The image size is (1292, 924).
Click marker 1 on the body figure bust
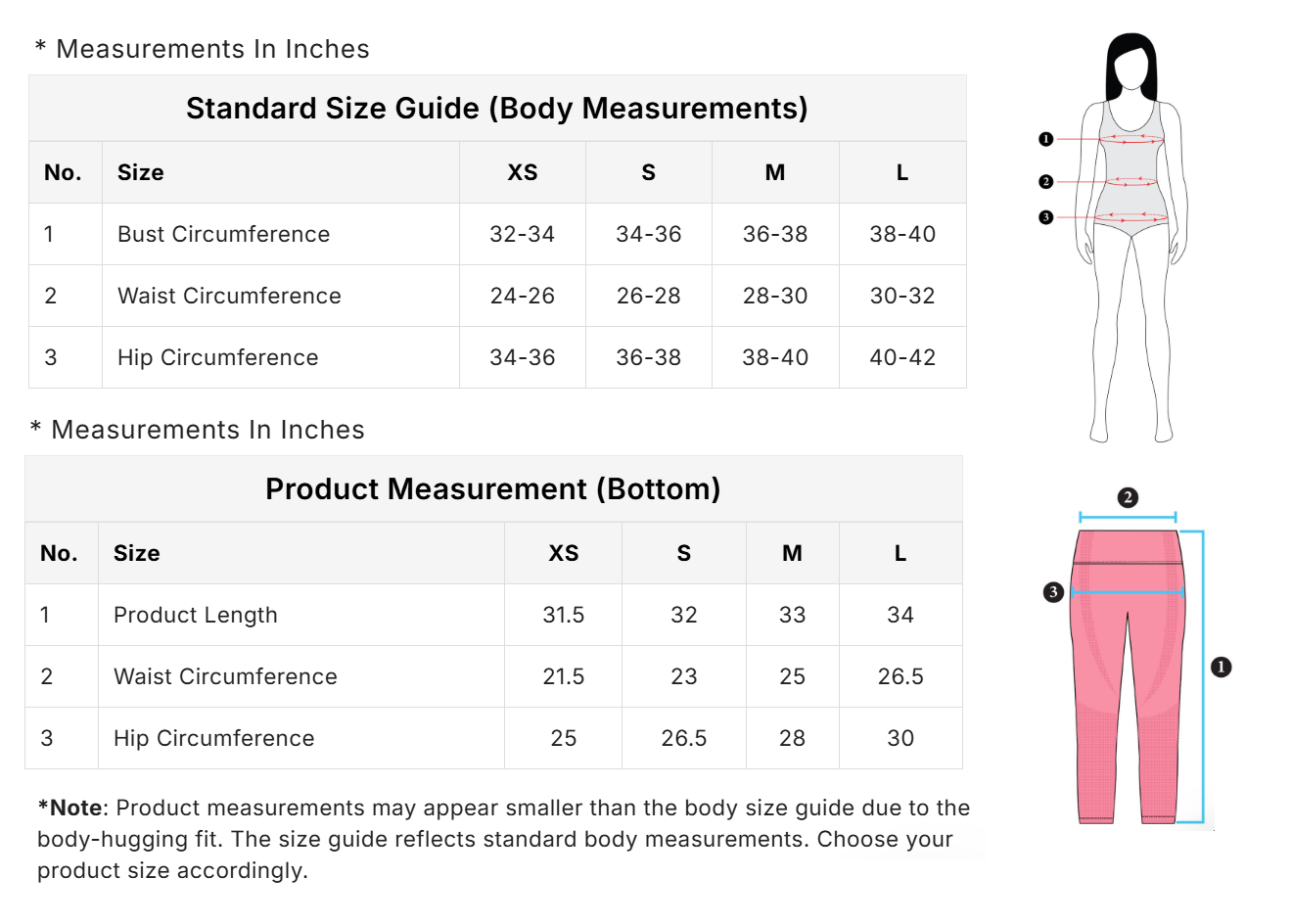(1045, 139)
